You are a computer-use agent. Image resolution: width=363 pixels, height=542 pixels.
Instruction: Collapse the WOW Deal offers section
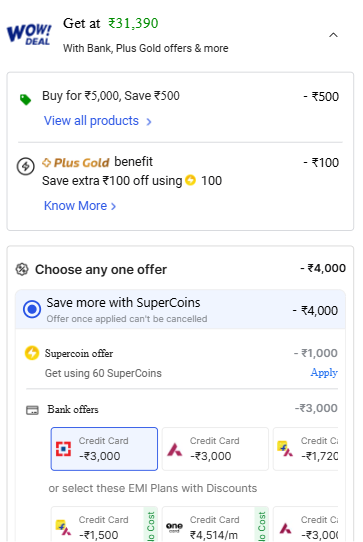pos(333,35)
